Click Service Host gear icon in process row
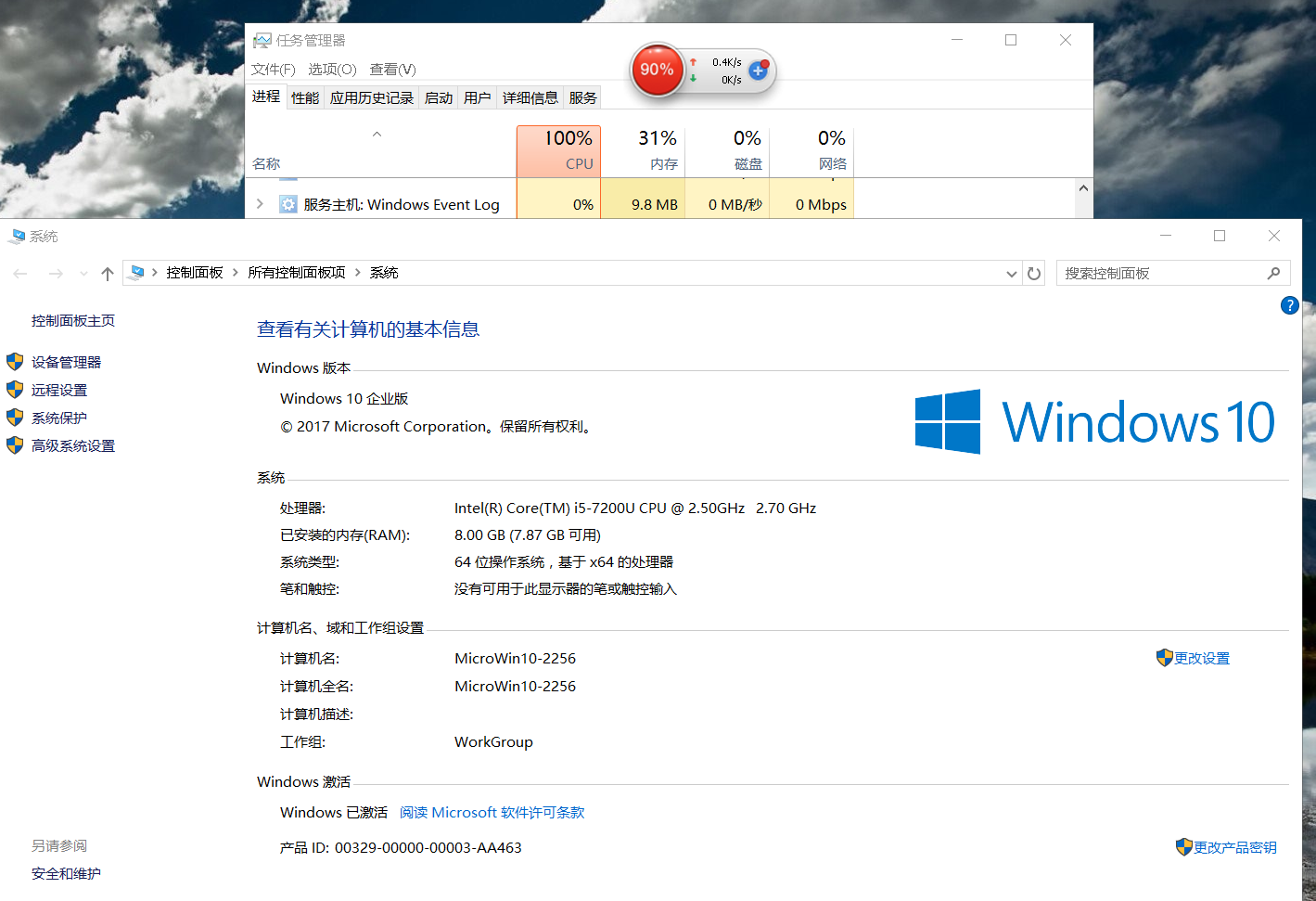 (x=288, y=204)
